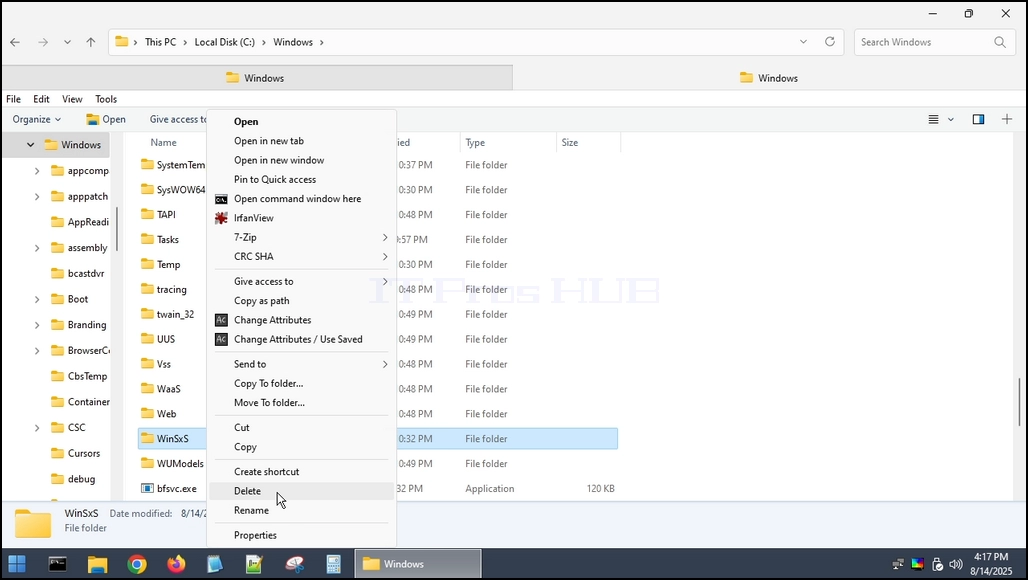The height and width of the screenshot is (580, 1028).
Task: Go back with the left arrow
Action: (x=15, y=42)
